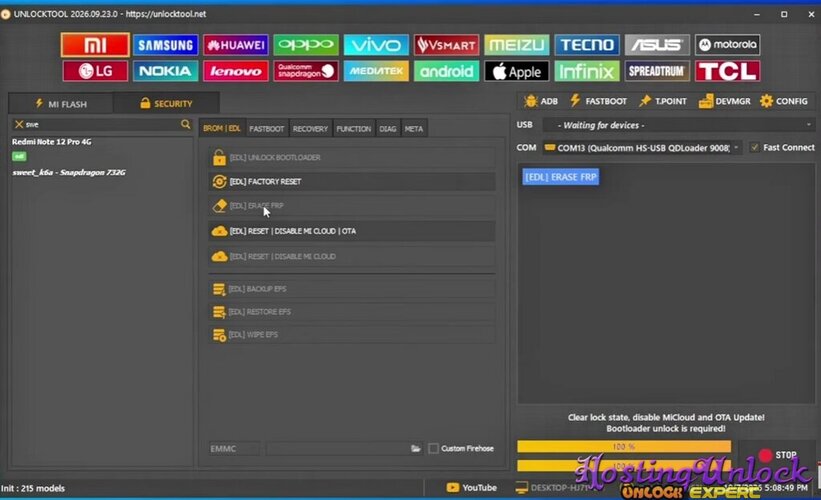Focus the model search field

[102, 124]
